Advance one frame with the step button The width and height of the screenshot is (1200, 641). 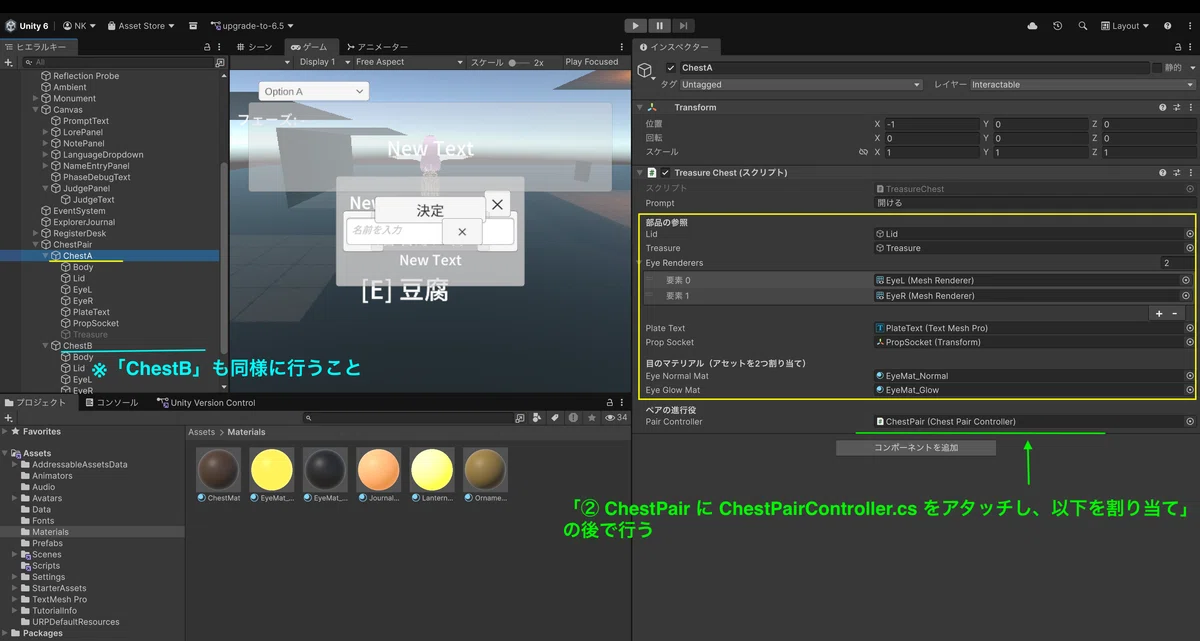point(683,25)
